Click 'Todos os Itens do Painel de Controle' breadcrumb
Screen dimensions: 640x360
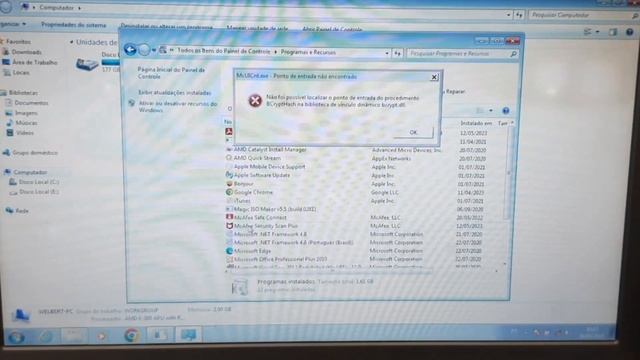pyautogui.click(x=223, y=51)
